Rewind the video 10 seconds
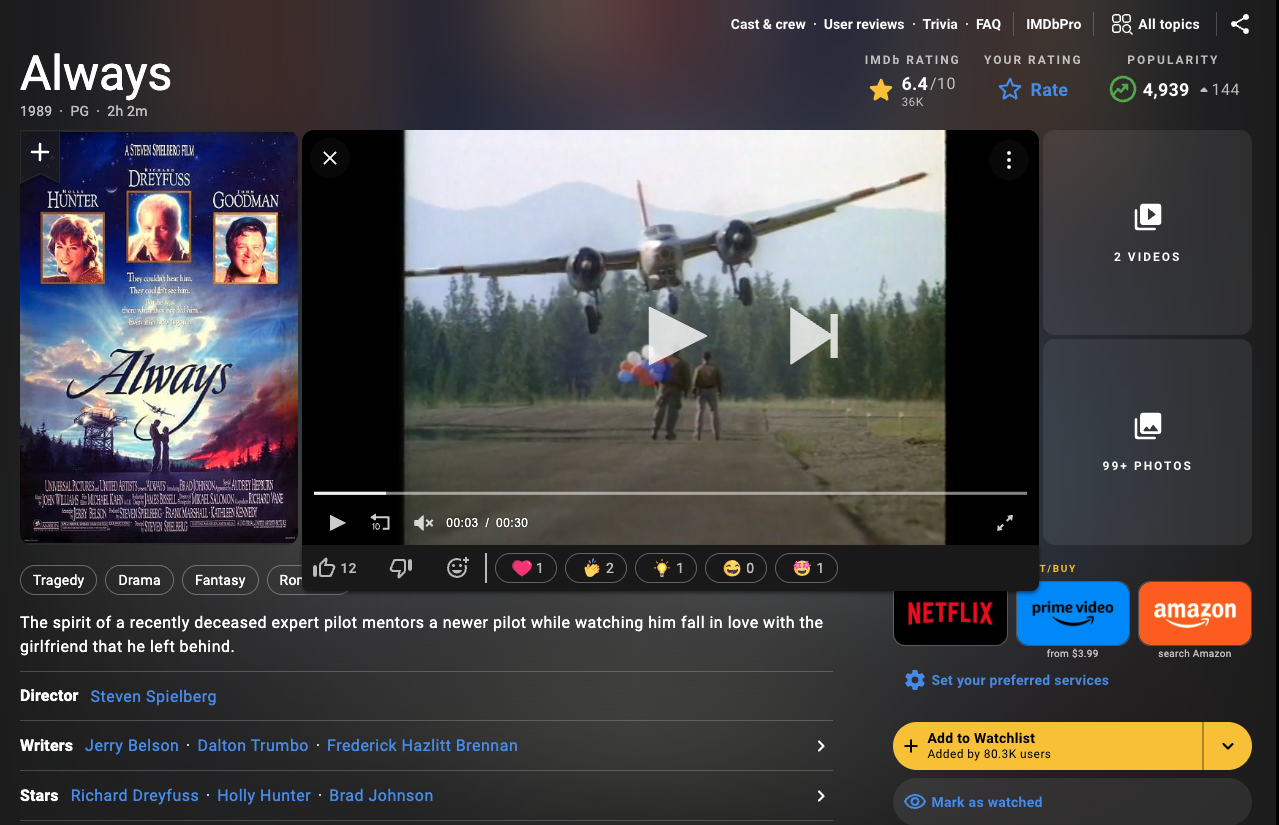This screenshot has height=825, width=1279. (380, 522)
